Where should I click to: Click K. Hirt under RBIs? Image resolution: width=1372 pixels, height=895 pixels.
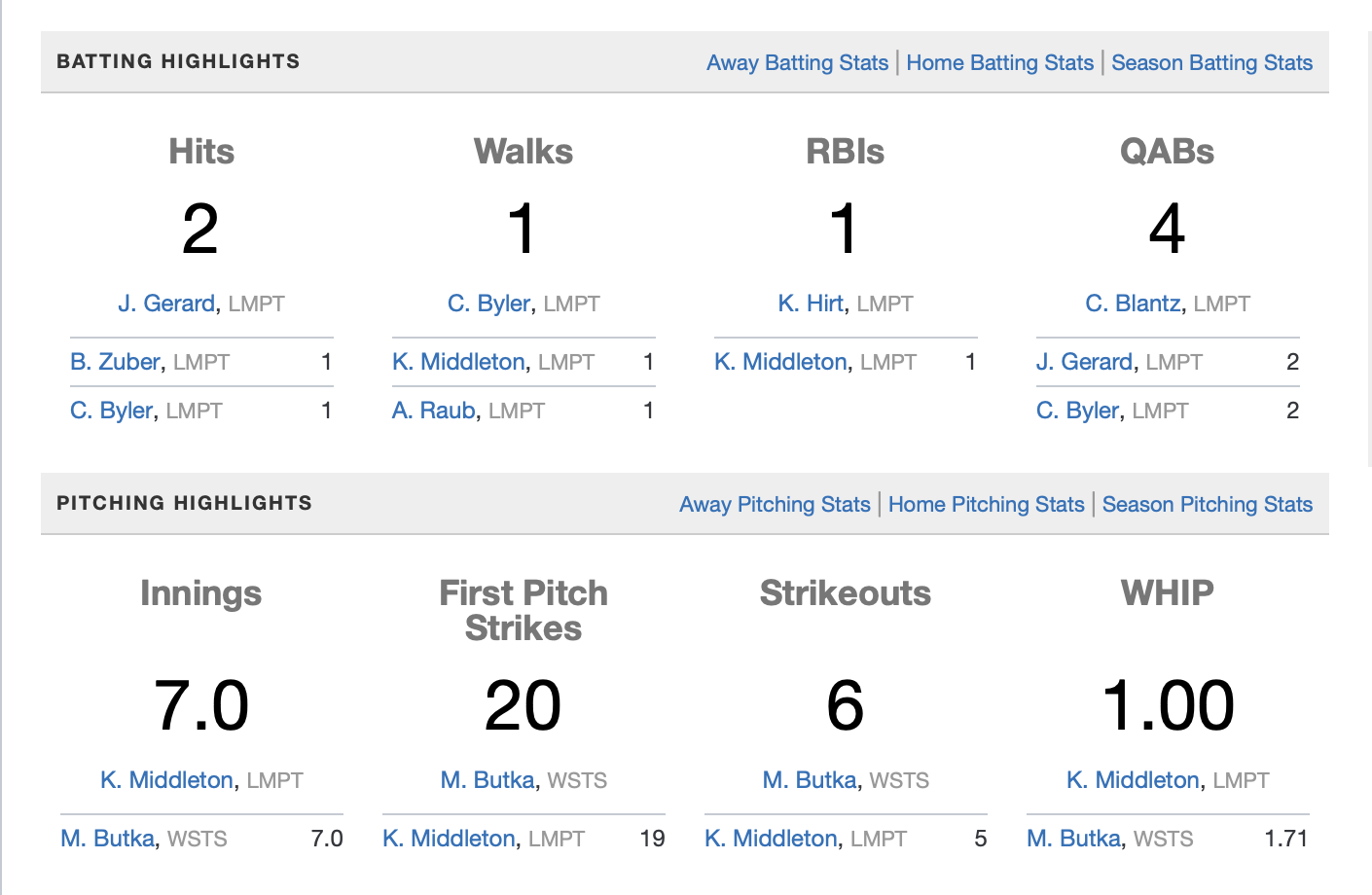pos(811,304)
